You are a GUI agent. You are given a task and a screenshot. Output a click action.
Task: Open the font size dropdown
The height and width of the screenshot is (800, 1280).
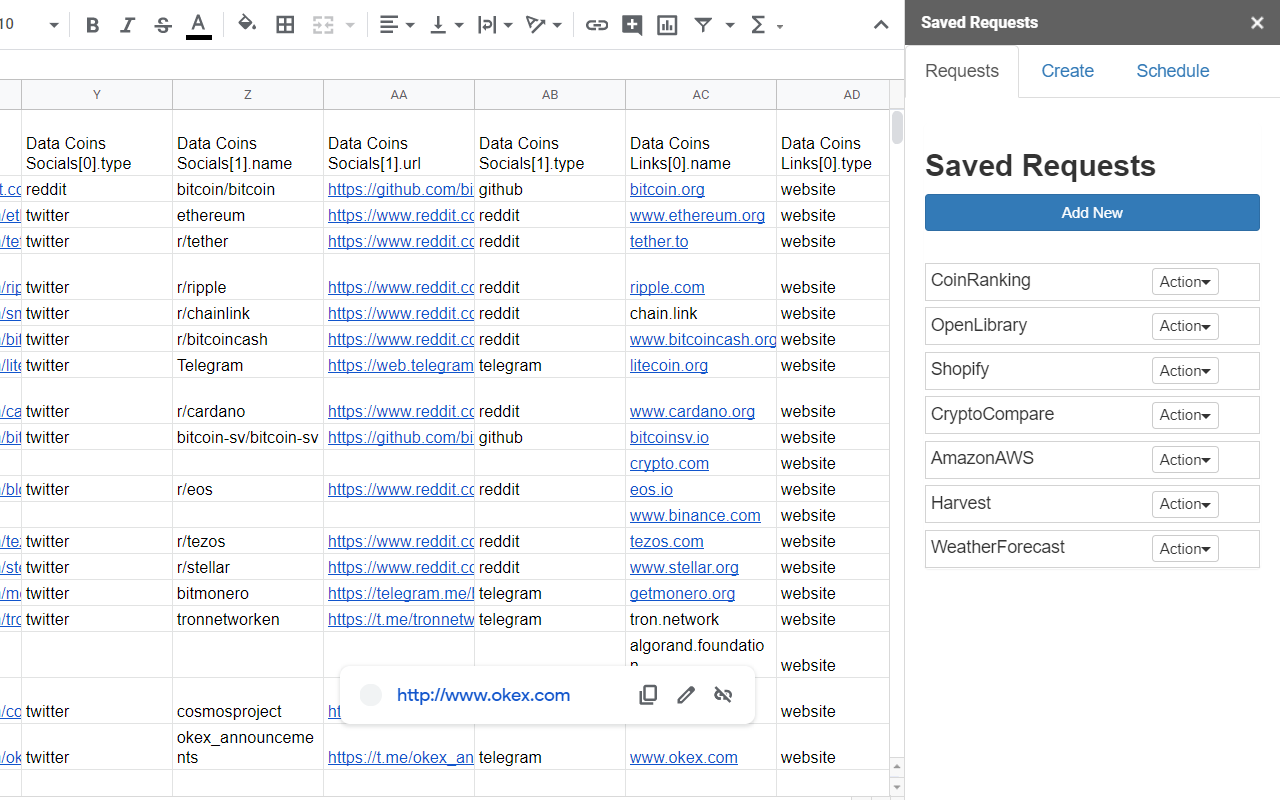(53, 25)
